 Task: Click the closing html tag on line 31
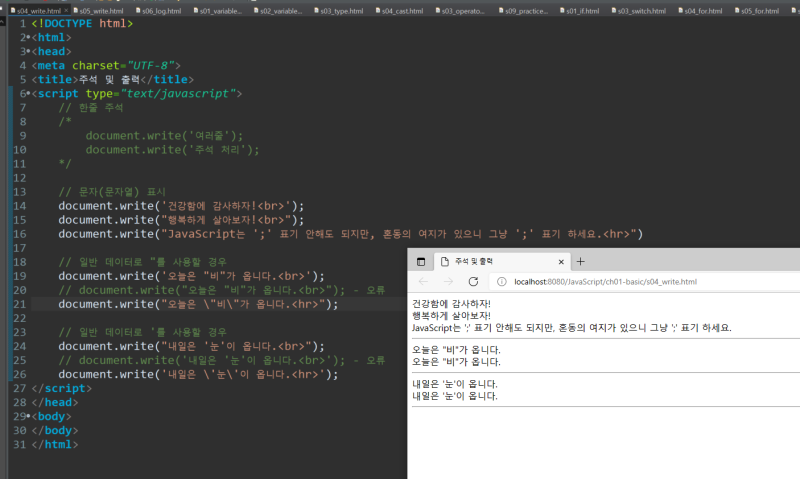55,444
